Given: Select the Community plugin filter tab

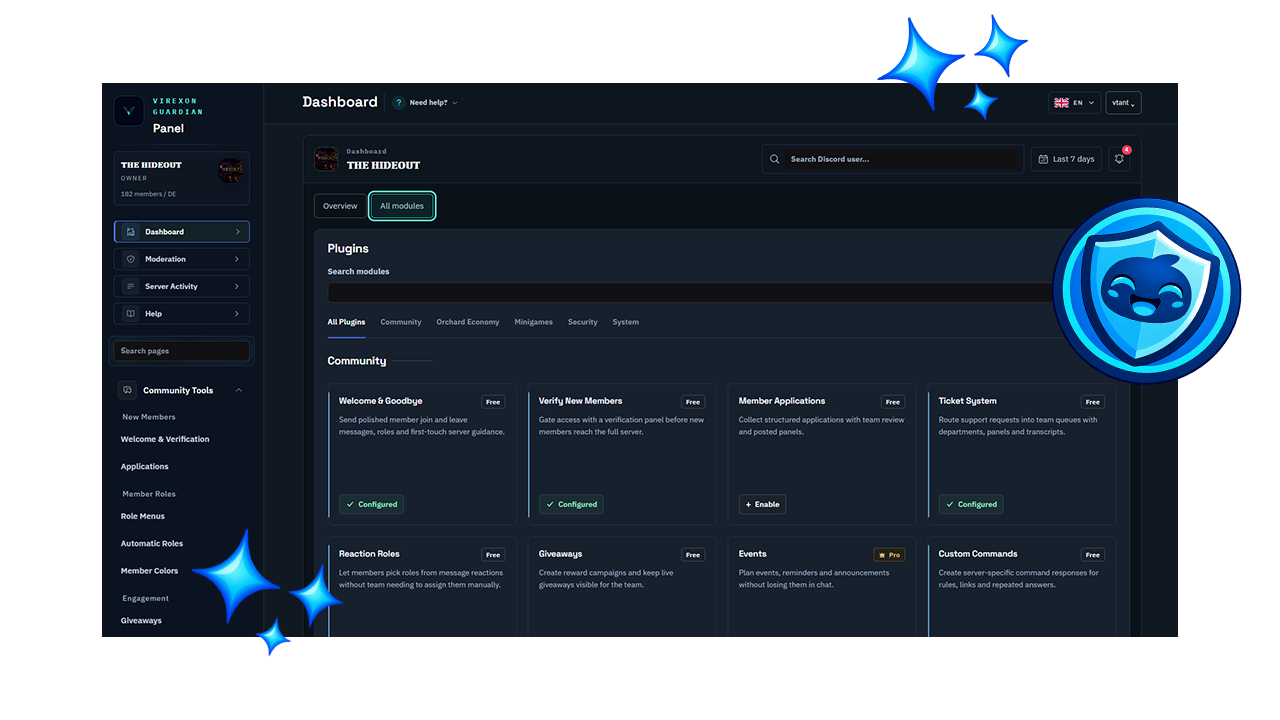Looking at the screenshot, I should click(401, 322).
